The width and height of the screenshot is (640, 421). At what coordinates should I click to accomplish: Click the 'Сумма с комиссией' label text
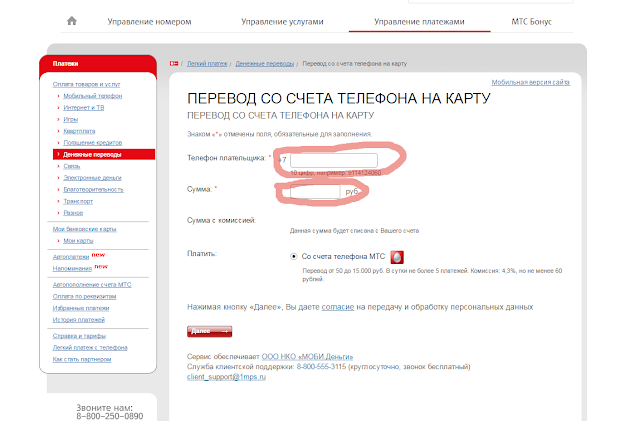point(221,220)
